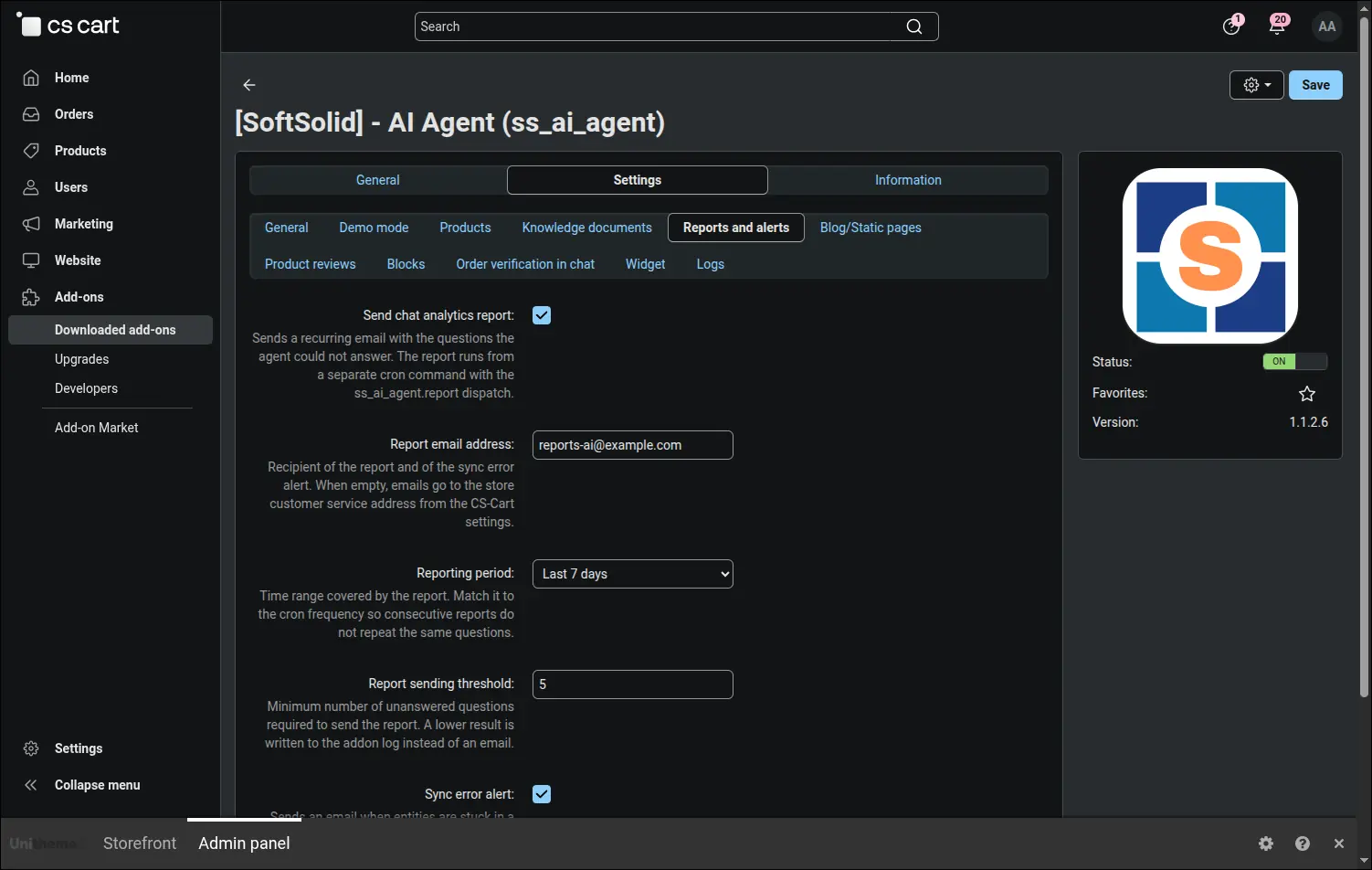Click the bottom bar gear icon
The width and height of the screenshot is (1372, 870).
pyautogui.click(x=1266, y=843)
